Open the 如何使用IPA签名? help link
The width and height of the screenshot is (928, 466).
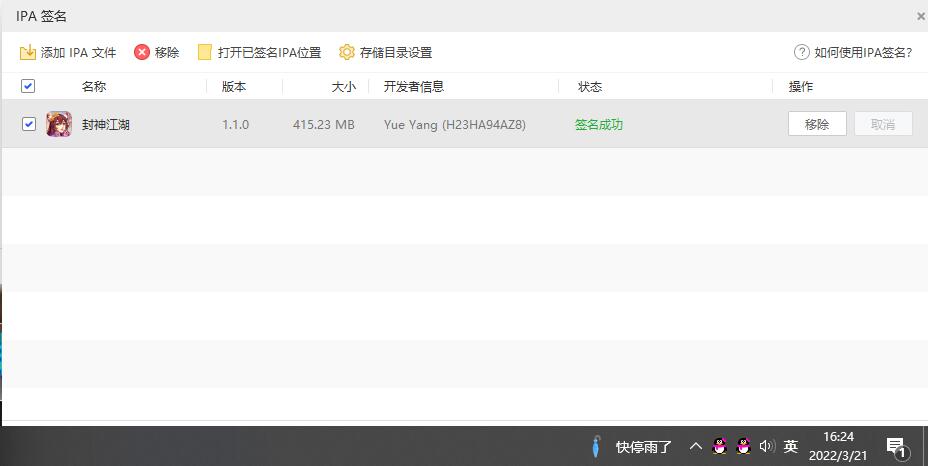click(863, 53)
